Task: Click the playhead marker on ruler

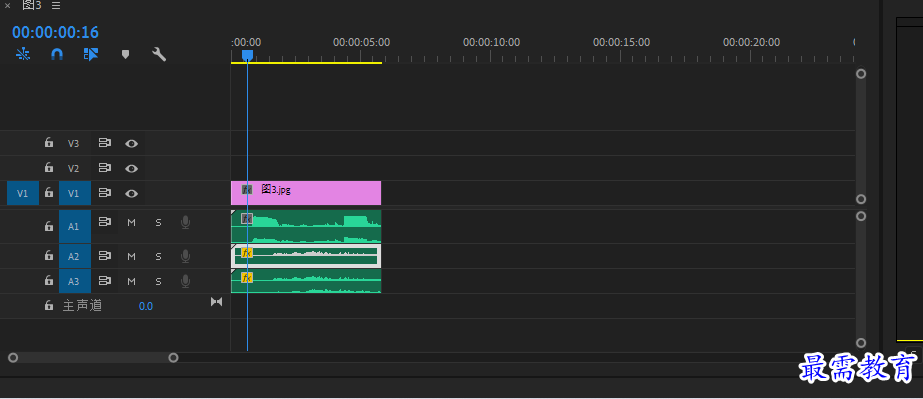Action: [247, 55]
